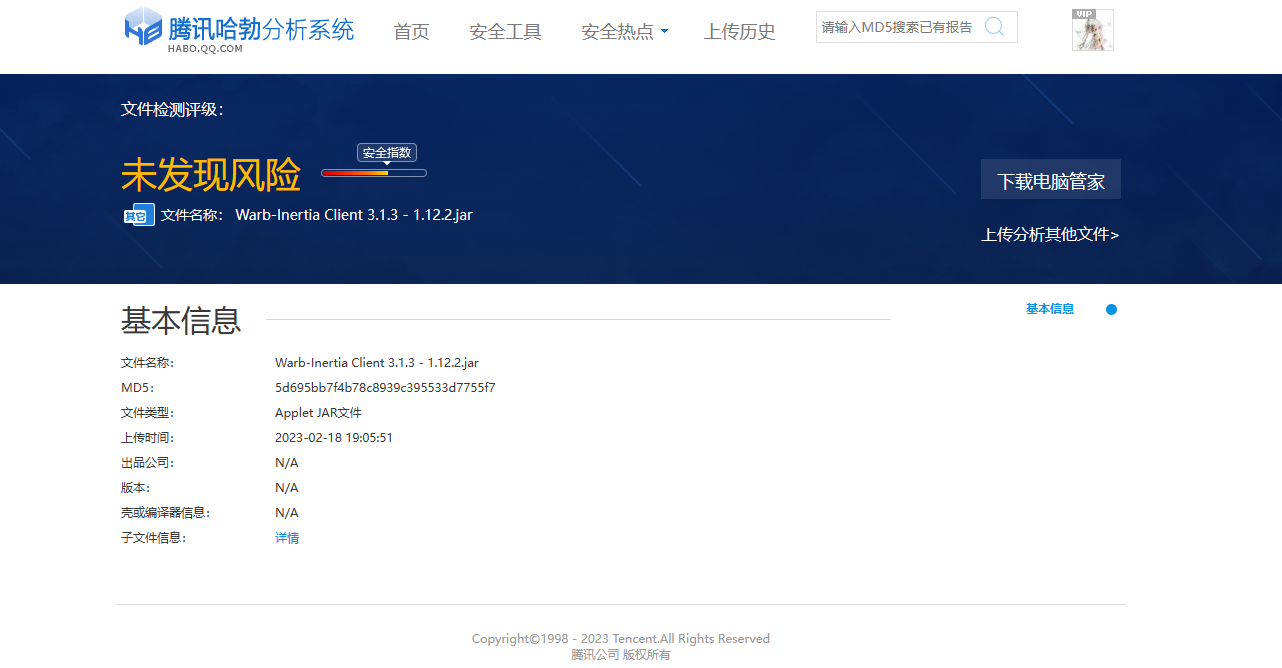This screenshot has width=1282, height=668.
Task: Click the 下载电脑管家 button
Action: pos(1051,180)
